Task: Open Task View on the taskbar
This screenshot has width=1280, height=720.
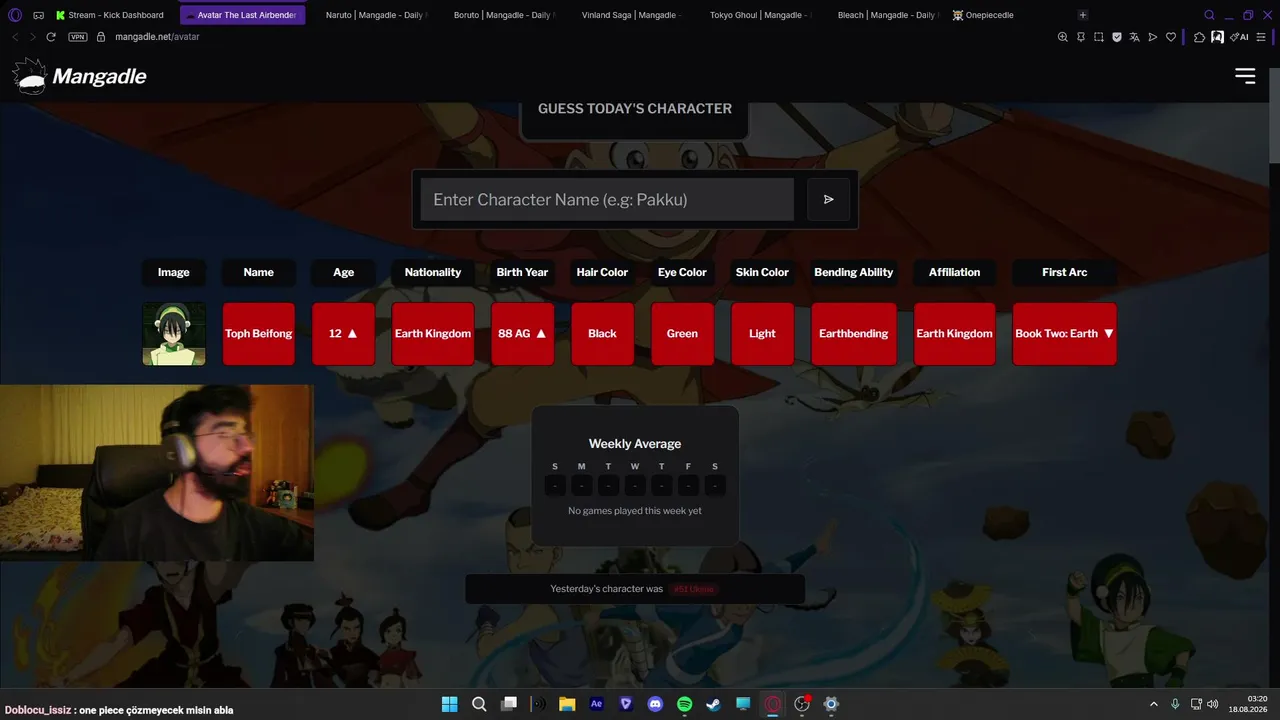Action: coord(508,704)
